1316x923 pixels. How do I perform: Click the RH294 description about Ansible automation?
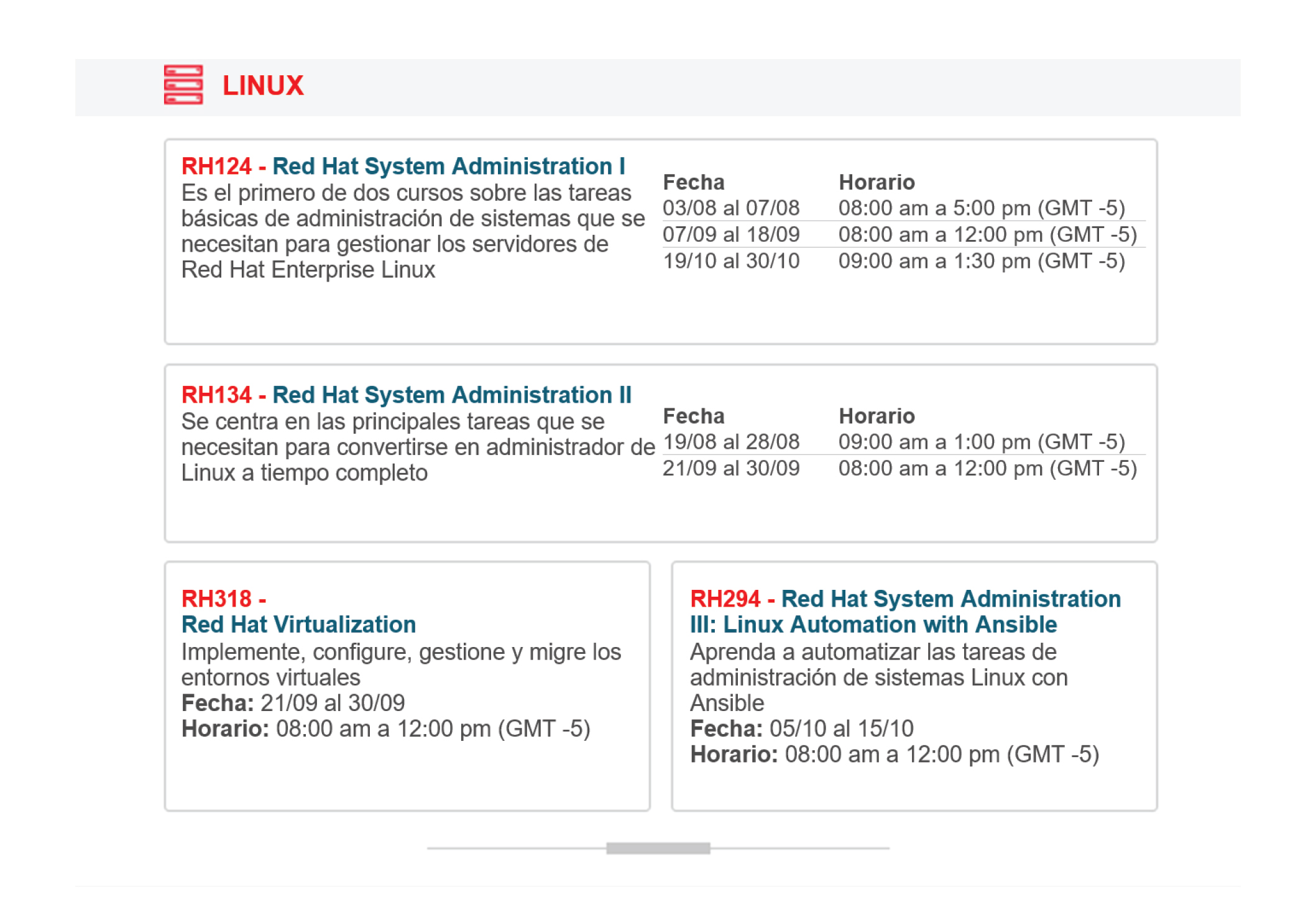pos(879,677)
